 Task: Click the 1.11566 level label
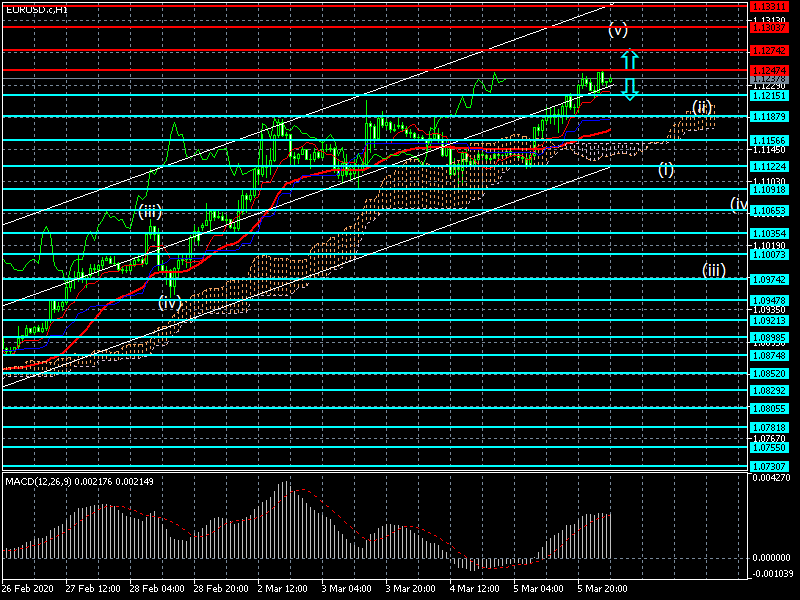[768, 140]
